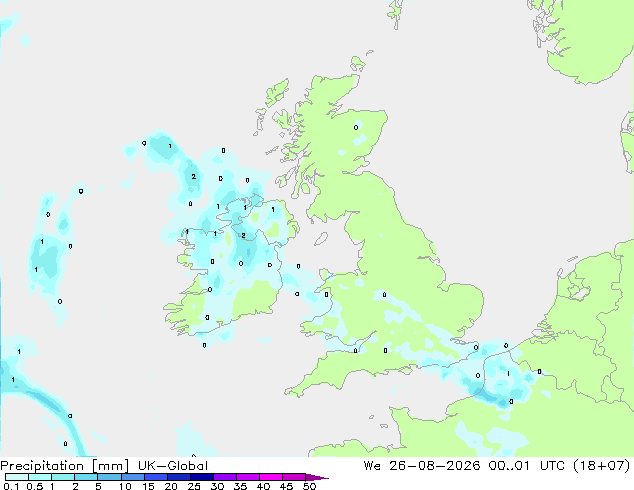Viewport: 634px width, 490px height.
Task: Click the 20 to 25 mm dark blue swatch
Action: (178, 477)
